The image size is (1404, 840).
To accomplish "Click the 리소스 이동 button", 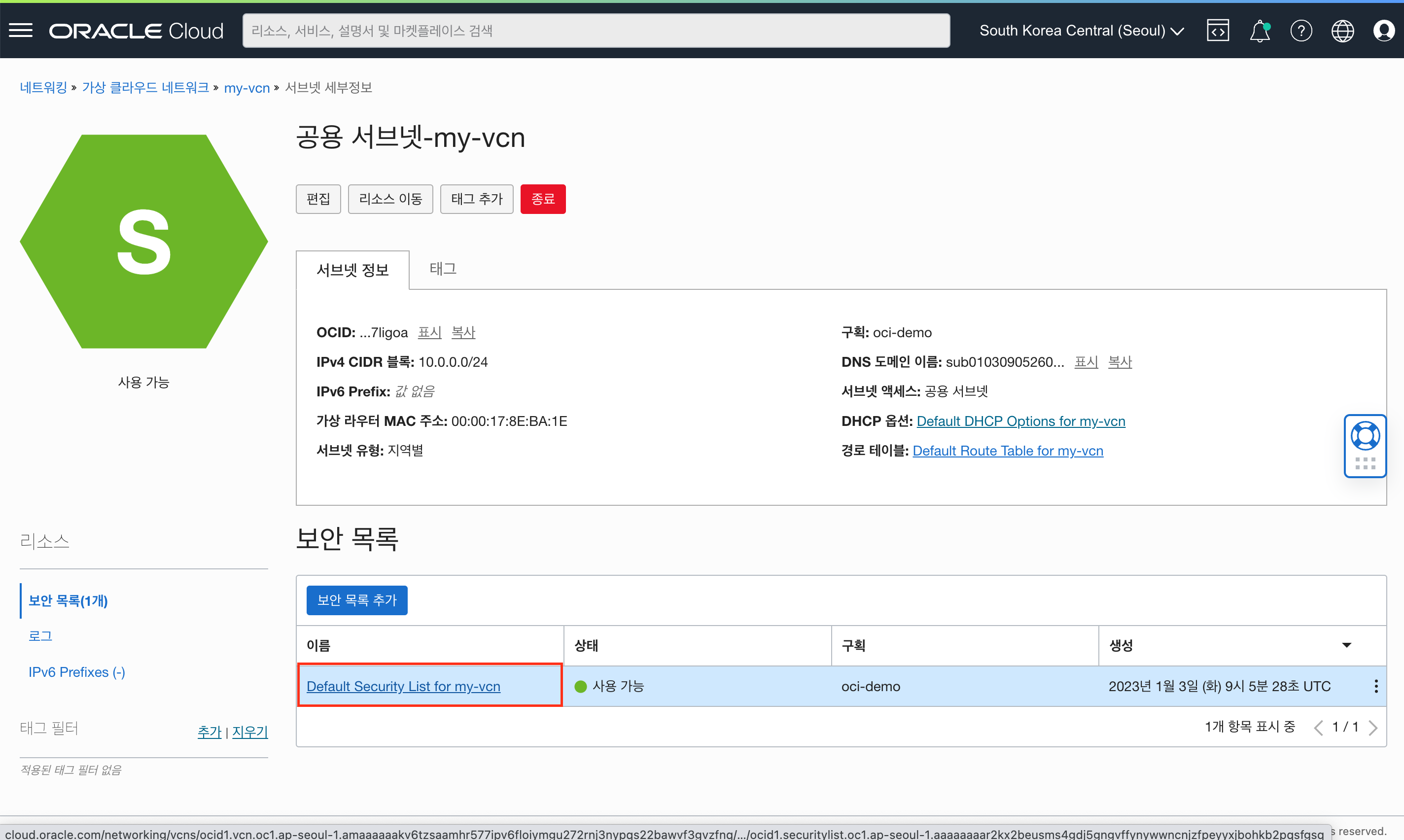I will [390, 199].
